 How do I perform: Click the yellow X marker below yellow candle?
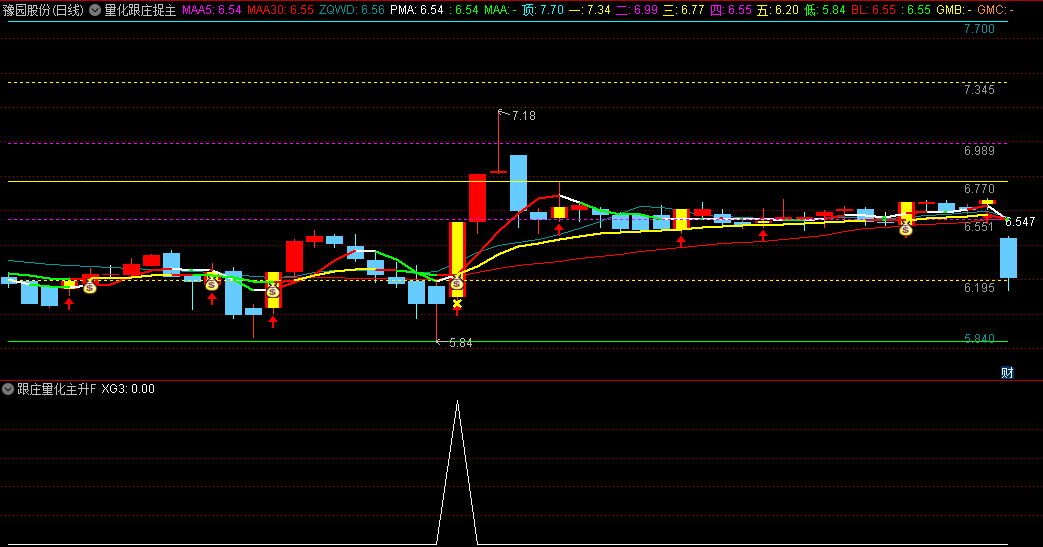pyautogui.click(x=457, y=303)
